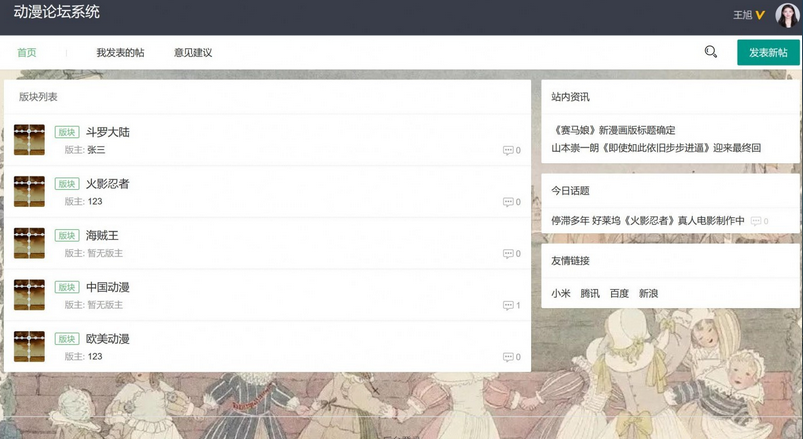Click the 版块 tag next to 欧美动漫

coord(67,339)
